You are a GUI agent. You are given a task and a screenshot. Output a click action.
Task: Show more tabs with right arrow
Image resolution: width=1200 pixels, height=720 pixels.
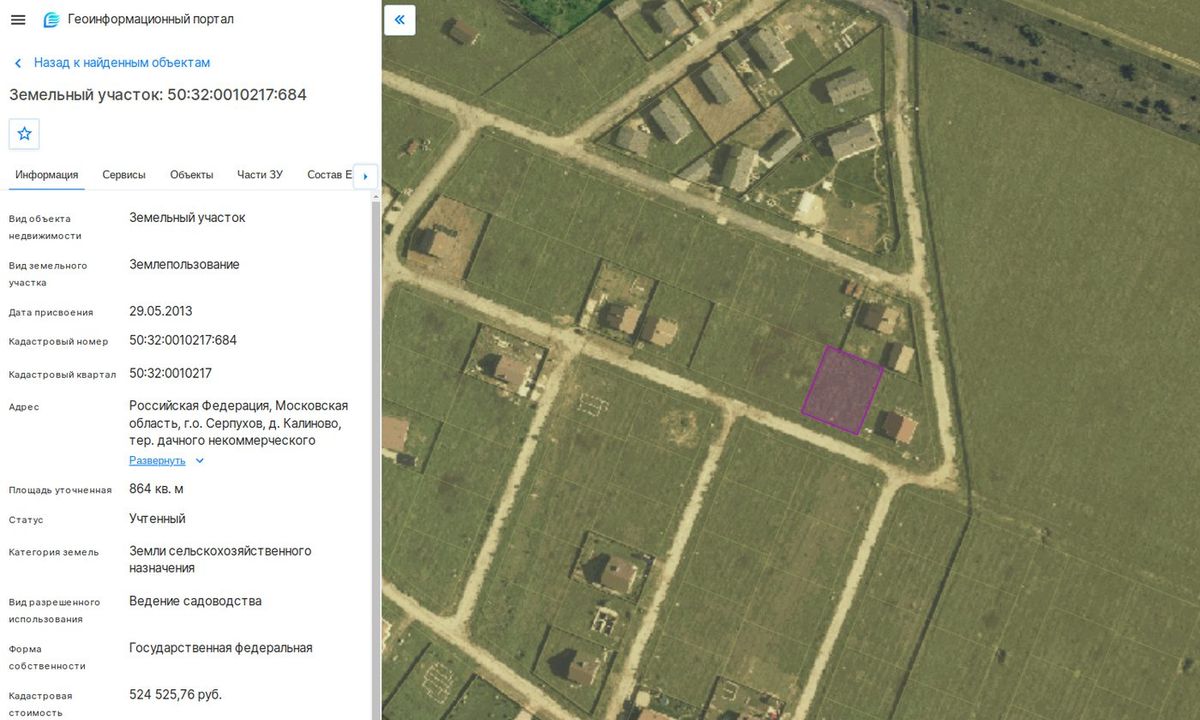(x=365, y=176)
